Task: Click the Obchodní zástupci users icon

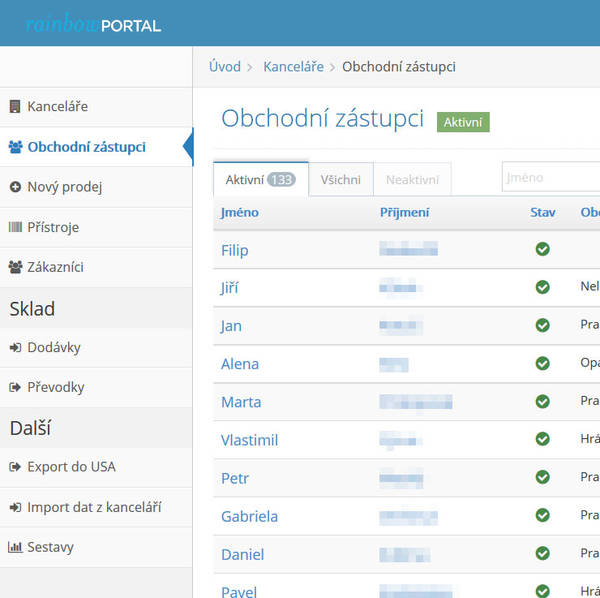Action: pos(15,147)
